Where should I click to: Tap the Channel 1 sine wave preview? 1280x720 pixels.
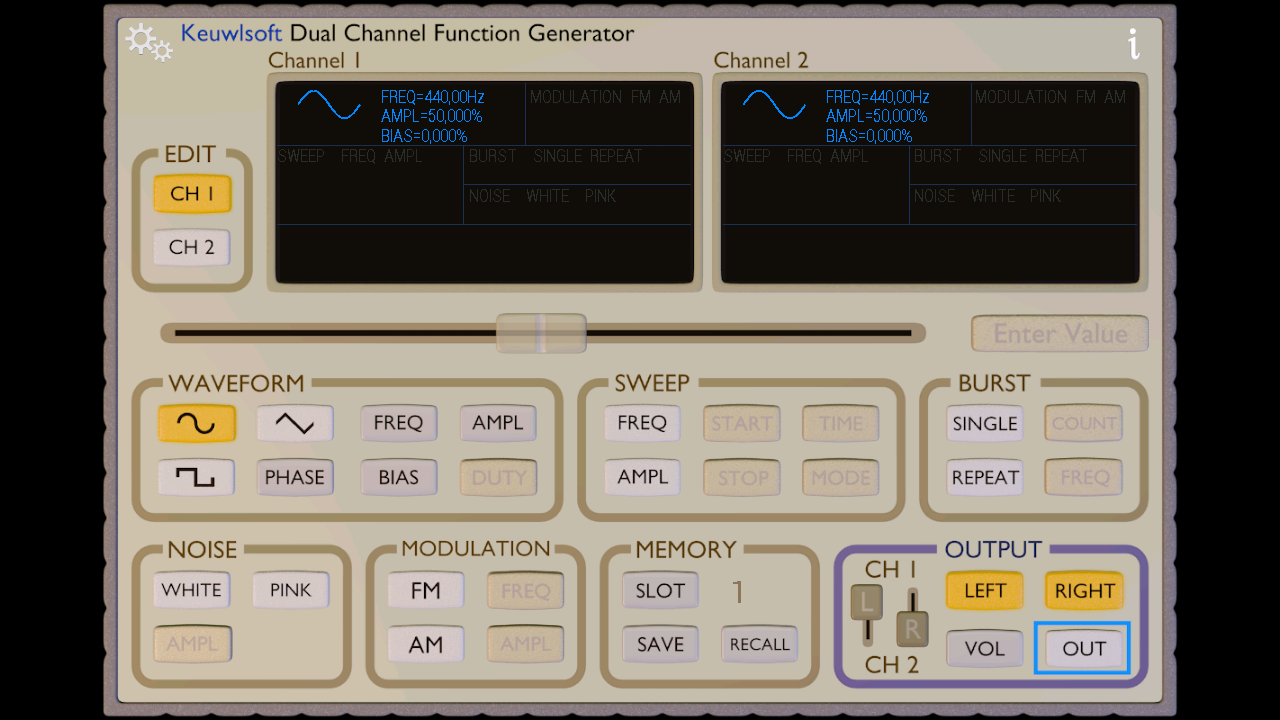(x=329, y=104)
